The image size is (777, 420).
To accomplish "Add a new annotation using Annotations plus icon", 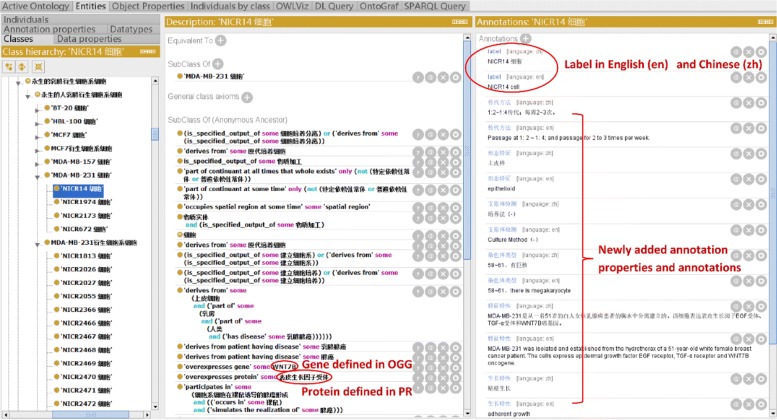I will click(x=527, y=40).
